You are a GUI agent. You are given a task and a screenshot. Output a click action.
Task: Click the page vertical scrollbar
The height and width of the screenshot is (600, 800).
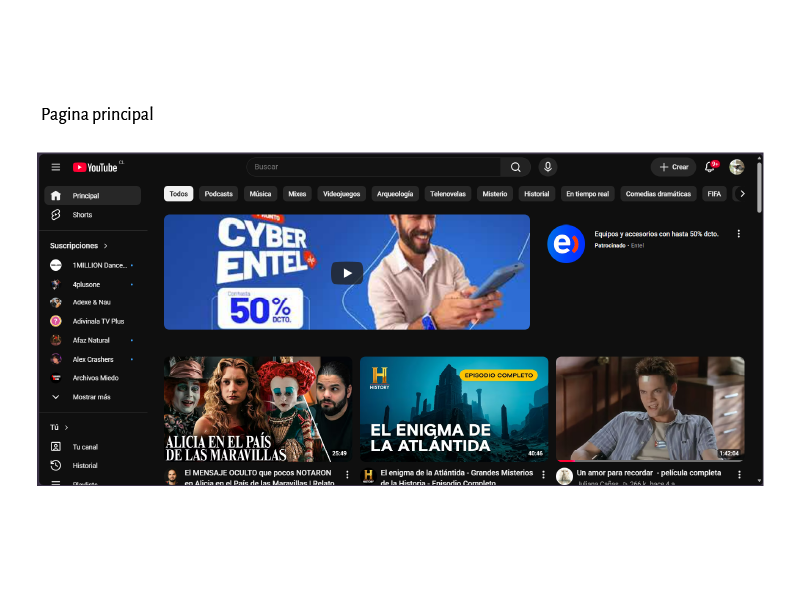(759, 187)
